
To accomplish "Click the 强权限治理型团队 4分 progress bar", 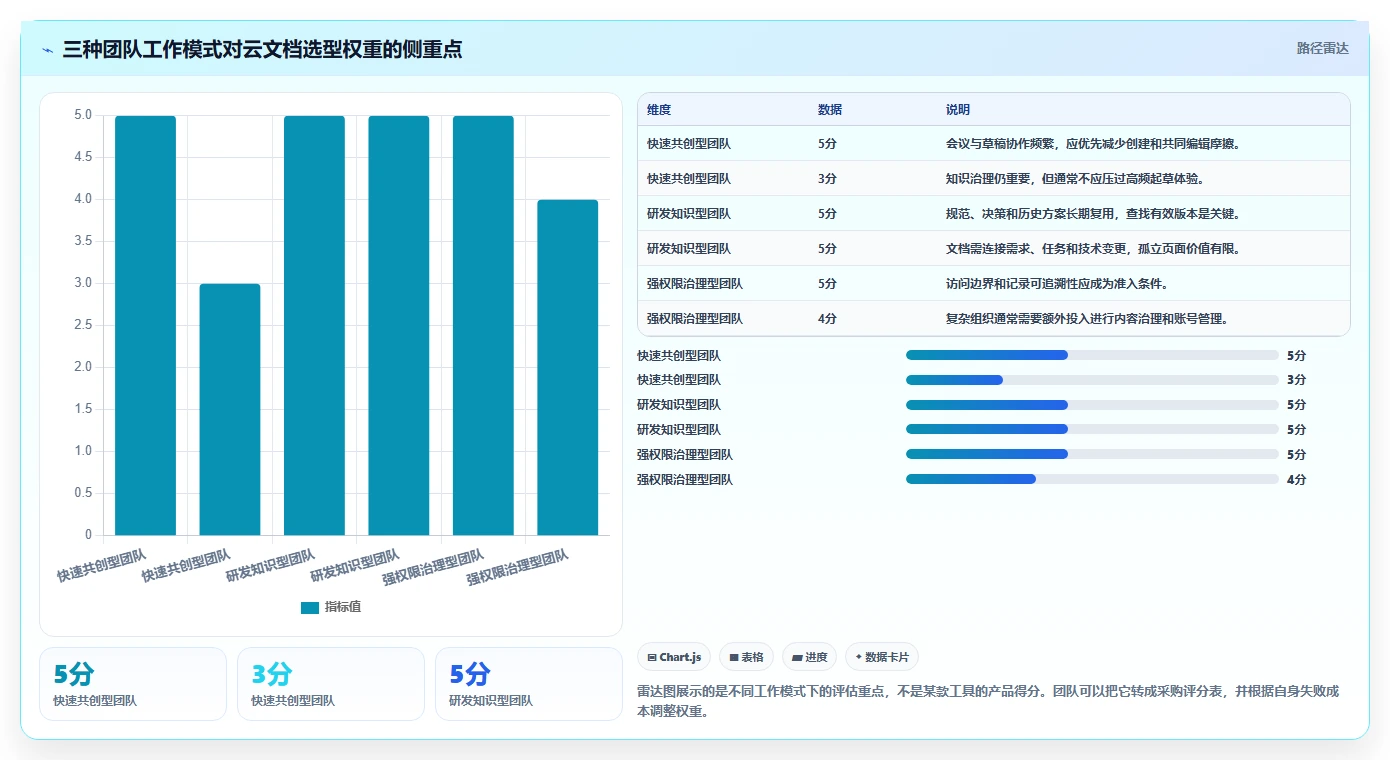I will [x=1092, y=479].
